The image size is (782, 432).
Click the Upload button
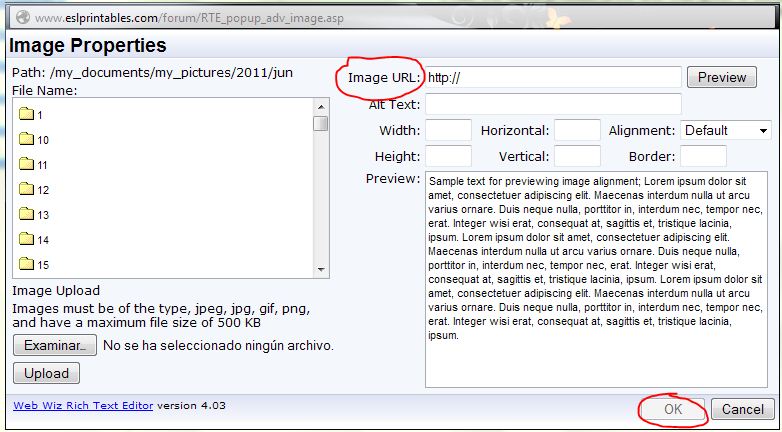click(x=46, y=374)
